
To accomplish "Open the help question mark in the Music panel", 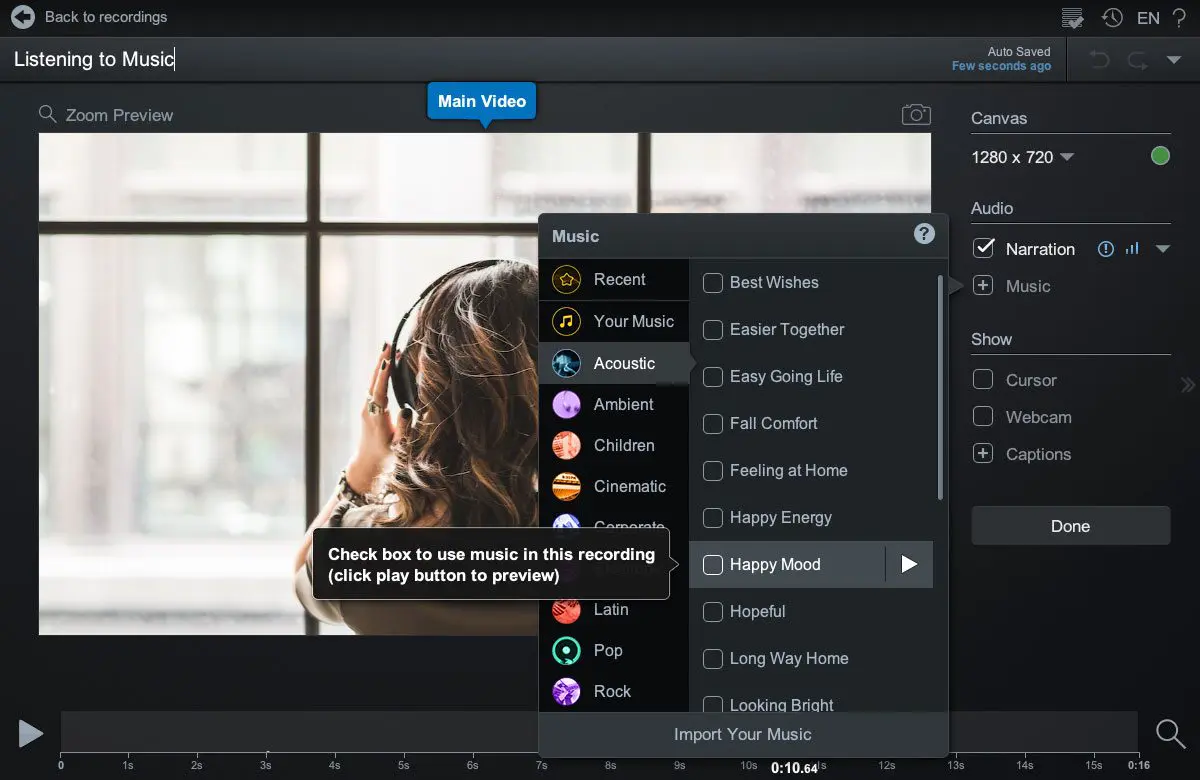I will click(923, 234).
